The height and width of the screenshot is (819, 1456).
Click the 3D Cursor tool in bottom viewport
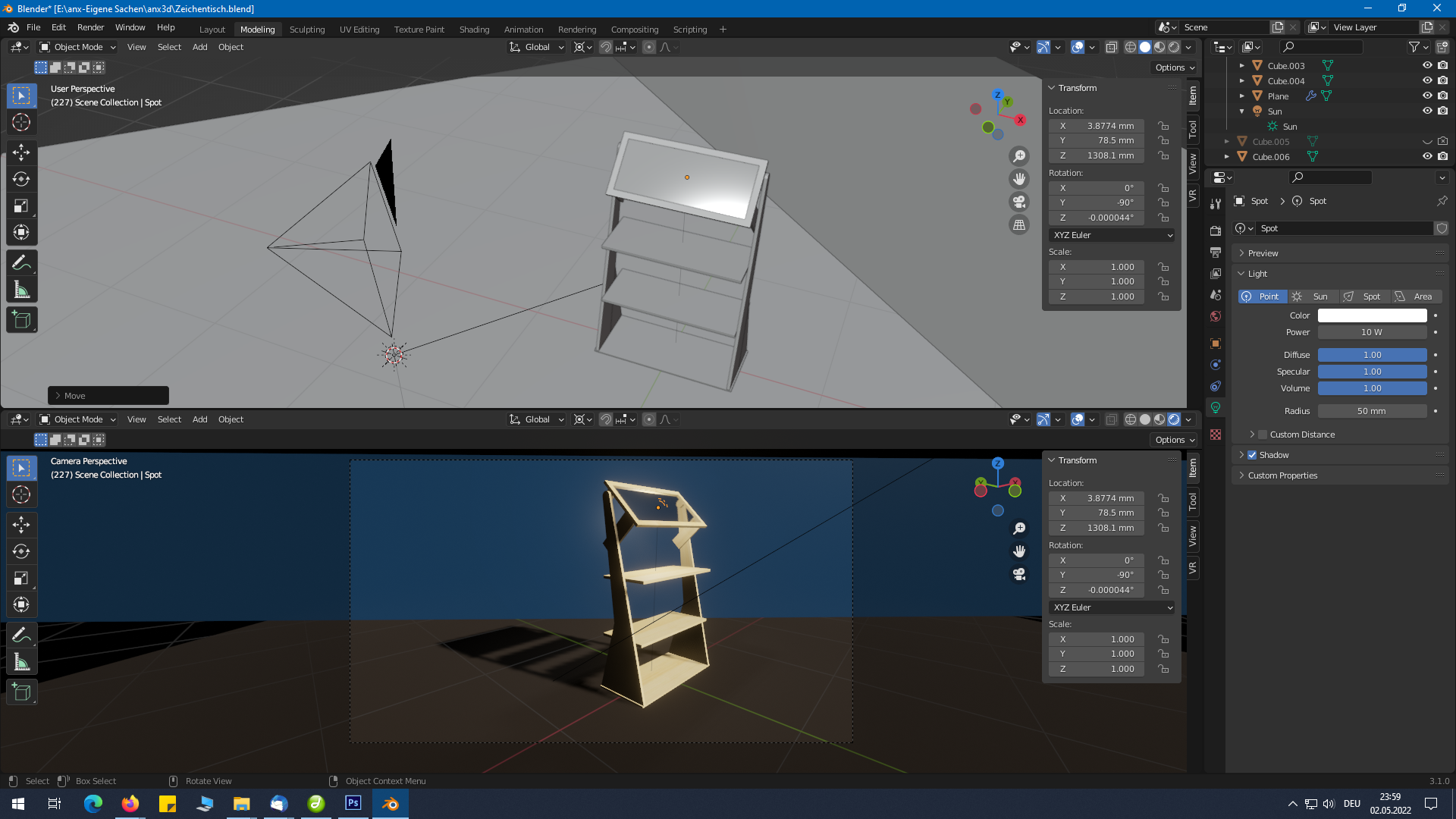(21, 495)
